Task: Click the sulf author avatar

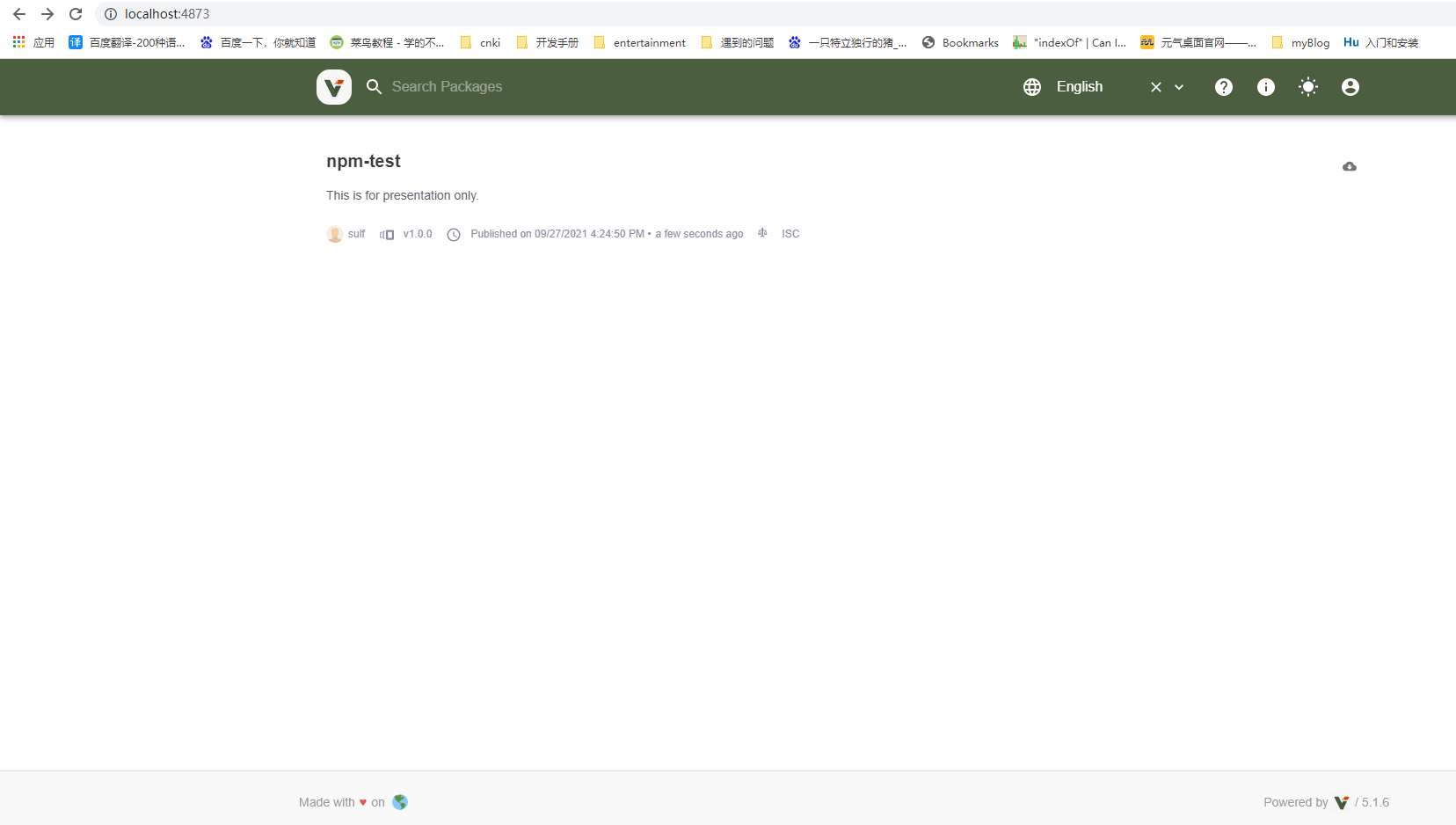Action: 334,234
